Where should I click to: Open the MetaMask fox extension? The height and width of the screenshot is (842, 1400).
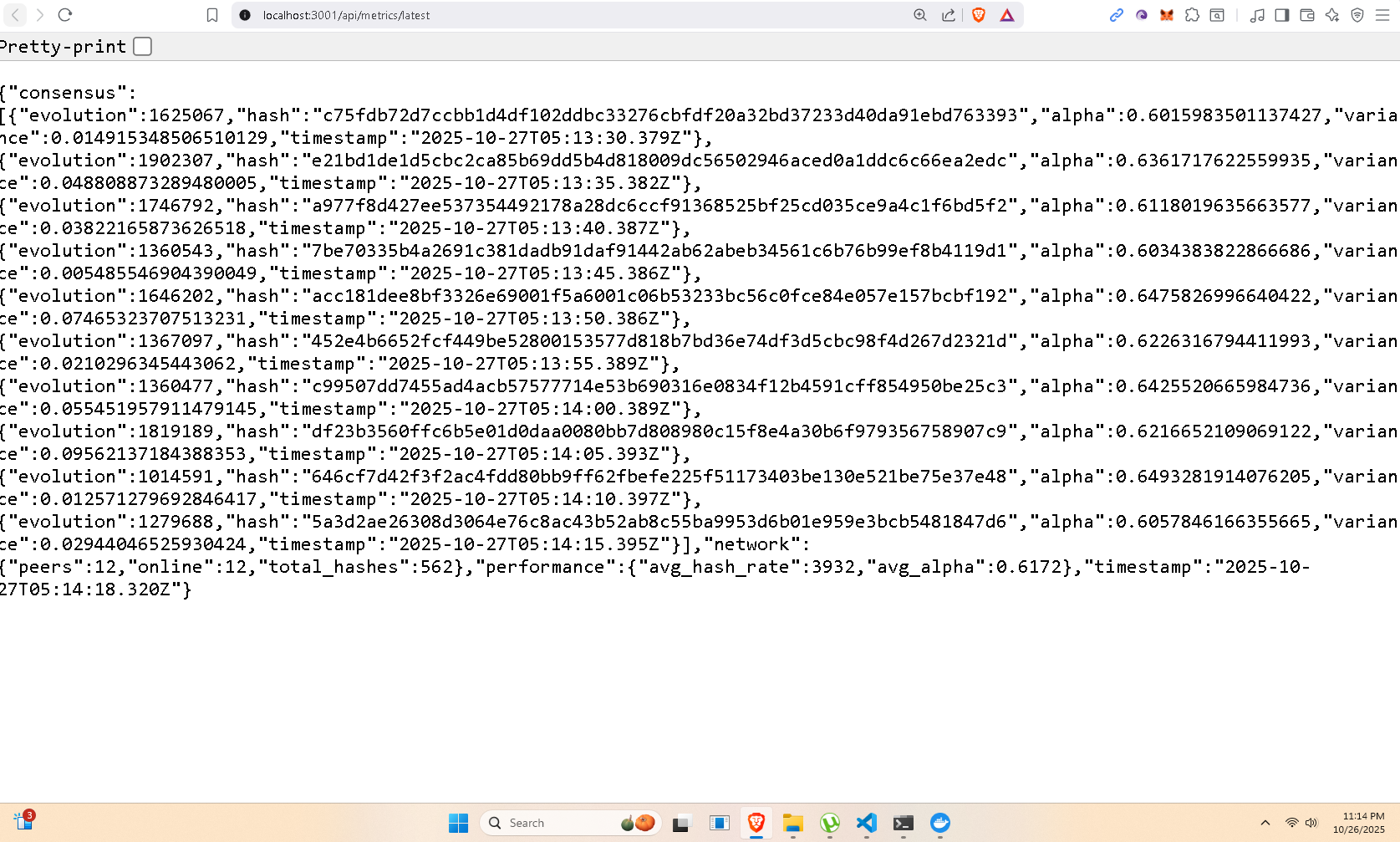[1167, 15]
